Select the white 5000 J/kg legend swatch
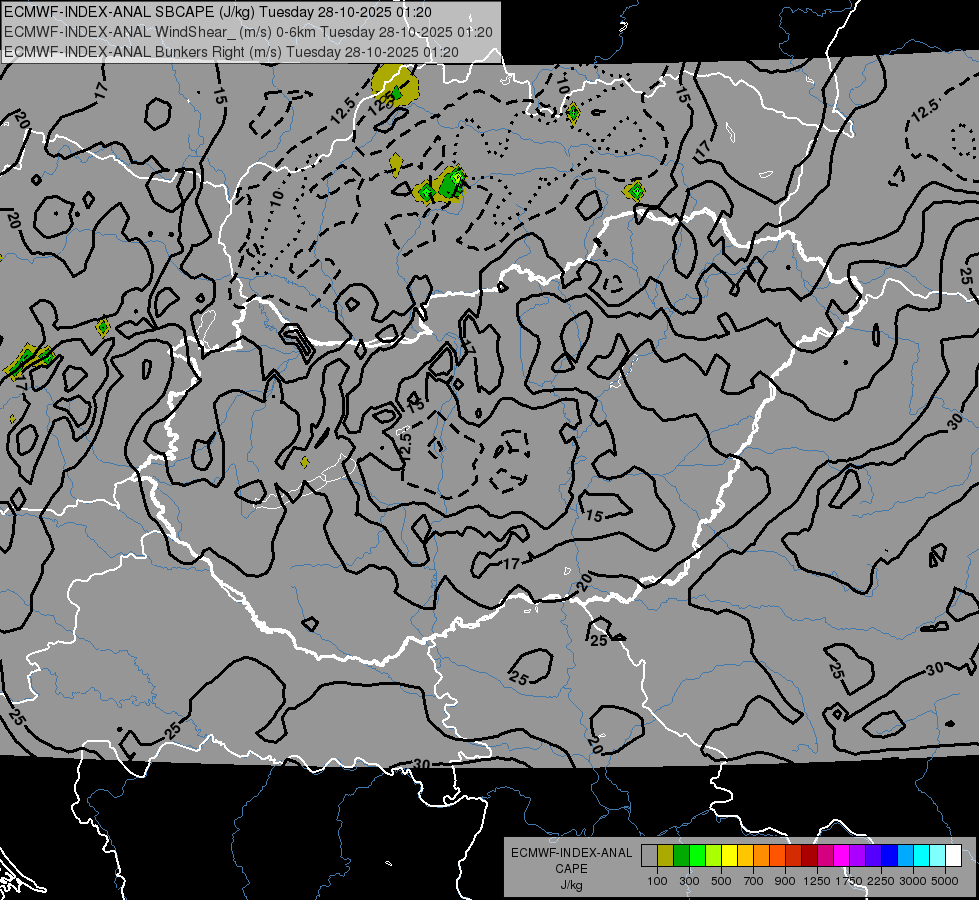Screen dimensions: 979x900 point(953,855)
